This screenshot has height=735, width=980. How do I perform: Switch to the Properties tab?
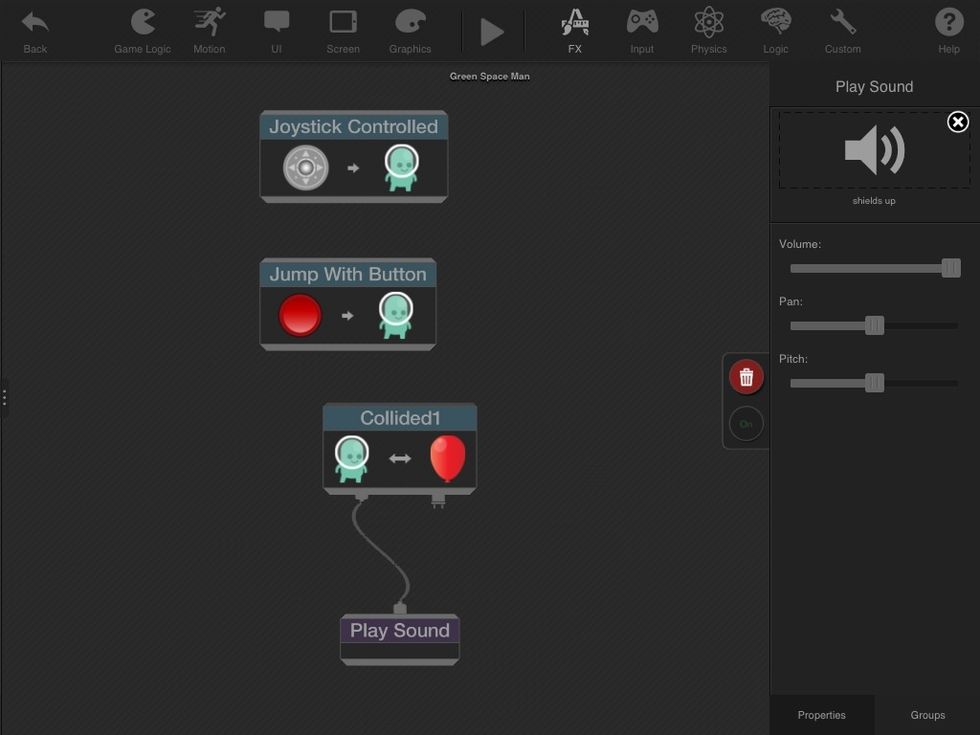pos(821,715)
